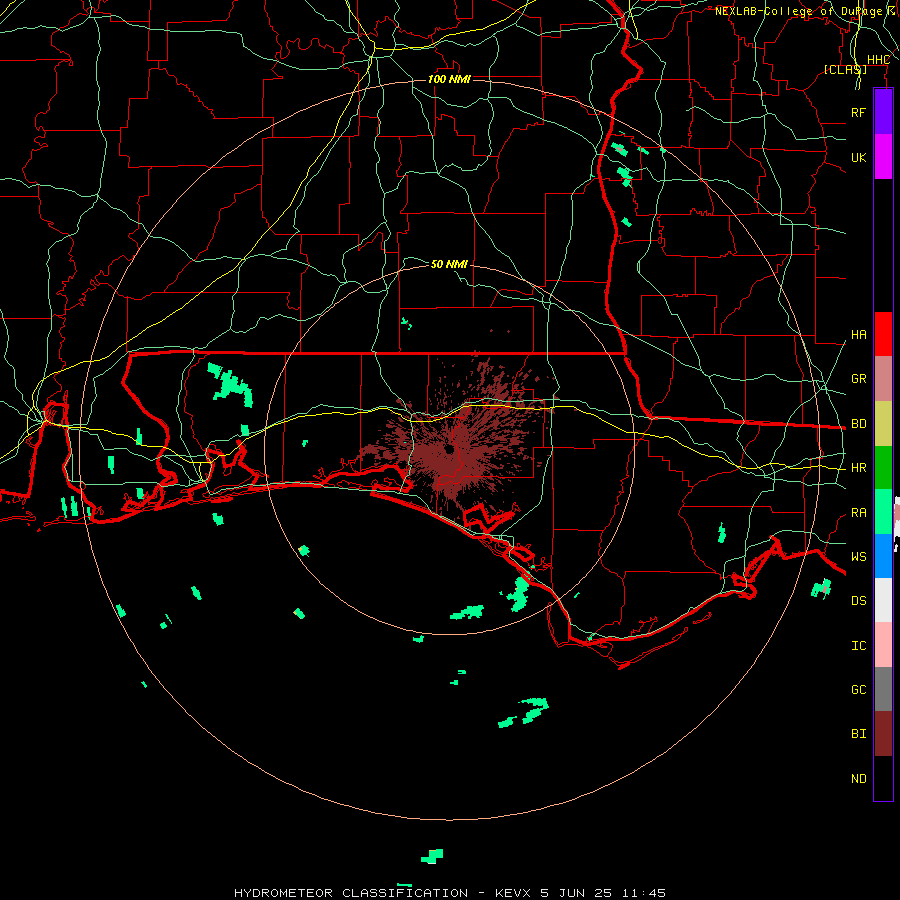Click the [CLAS] unit label

pyautogui.click(x=845, y=69)
